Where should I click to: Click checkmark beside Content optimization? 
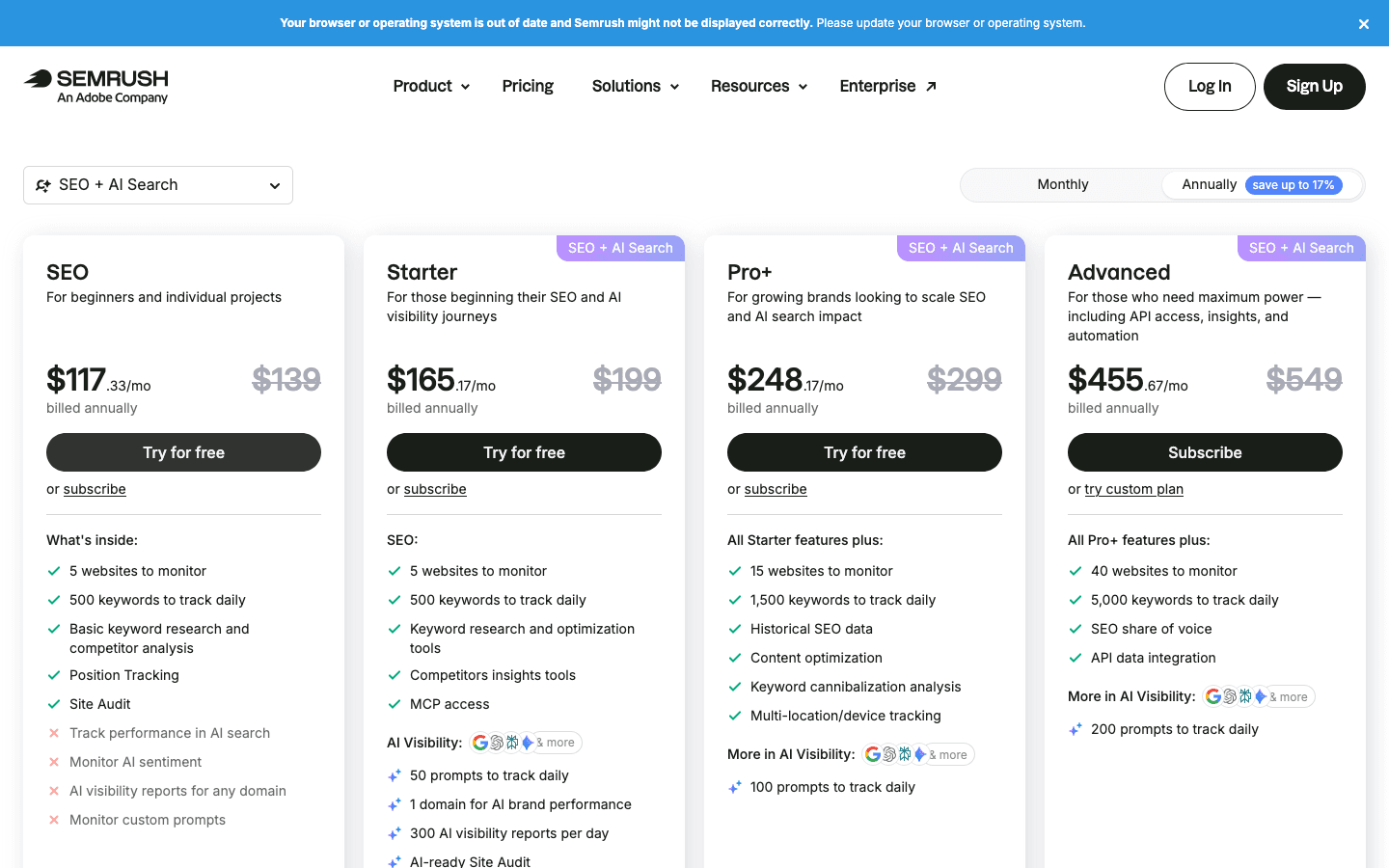(735, 658)
